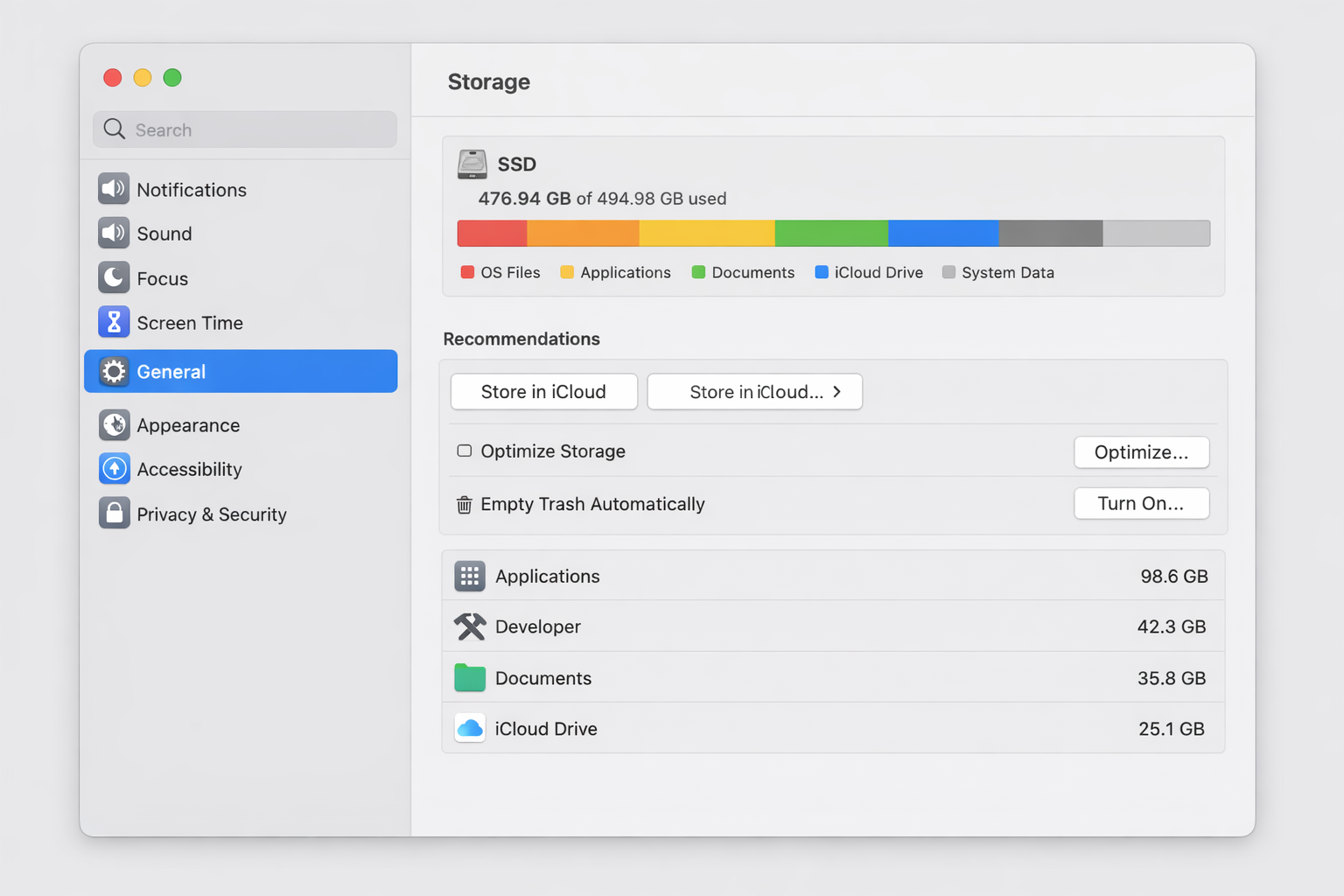Open Sound settings pane
This screenshot has height=896, width=1344.
coord(241,233)
